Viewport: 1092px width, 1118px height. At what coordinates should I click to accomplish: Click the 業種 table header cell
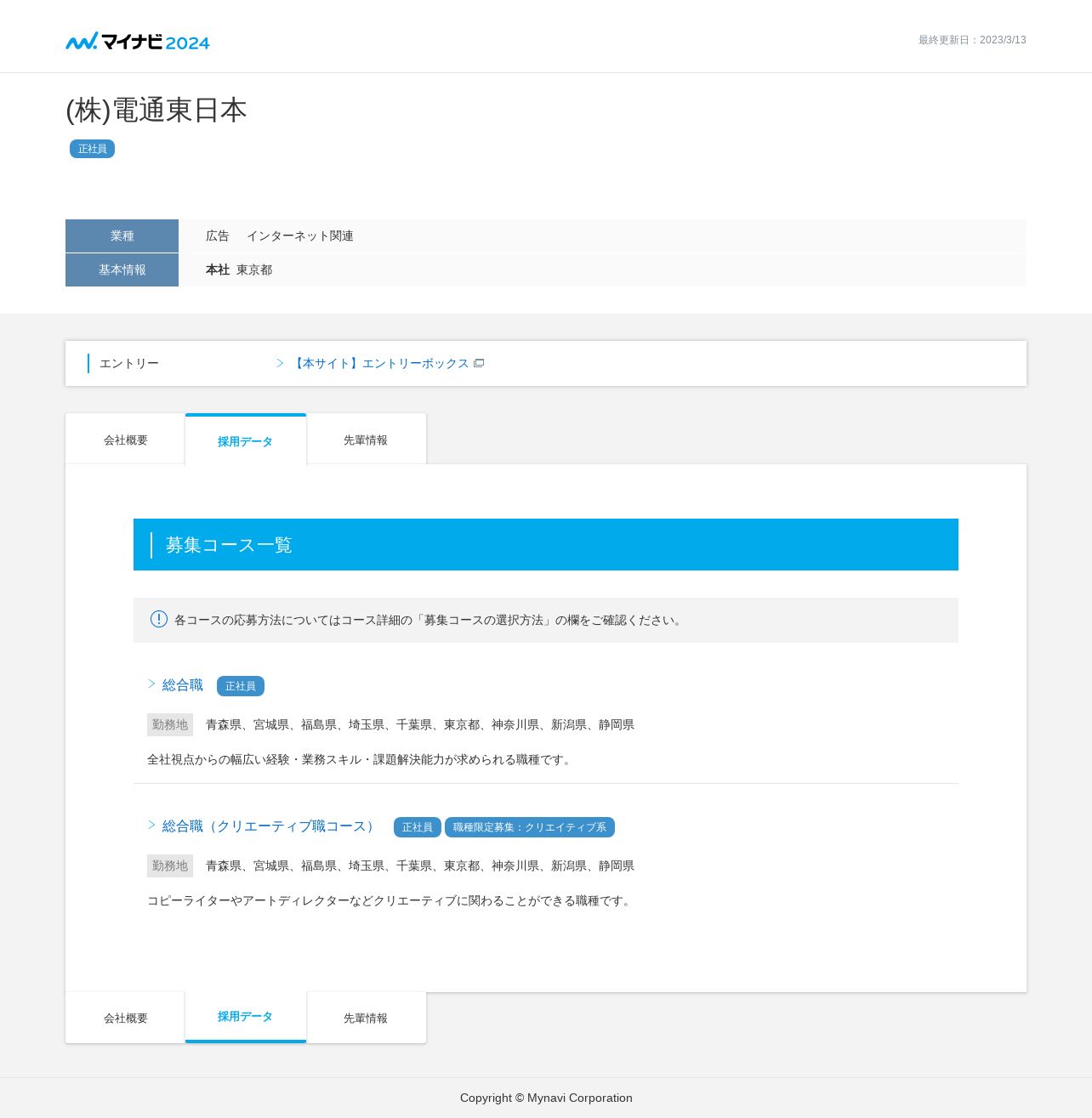122,236
